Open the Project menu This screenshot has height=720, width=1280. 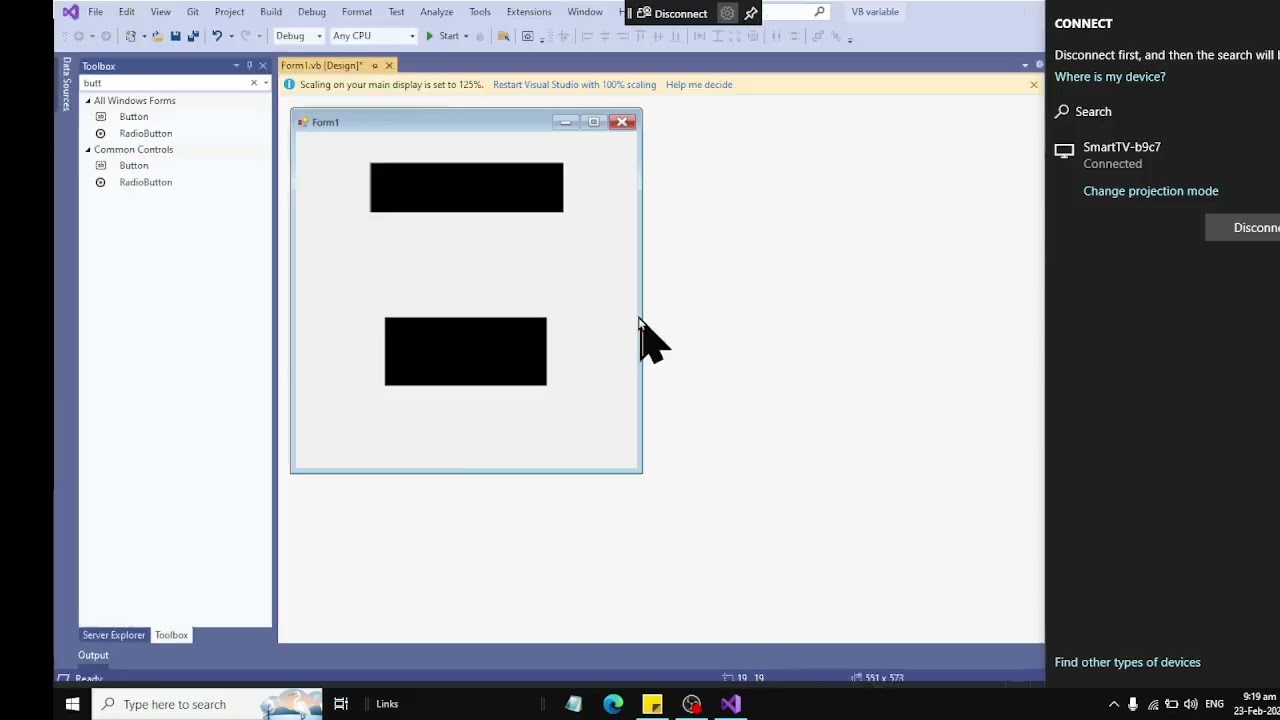pos(229,12)
